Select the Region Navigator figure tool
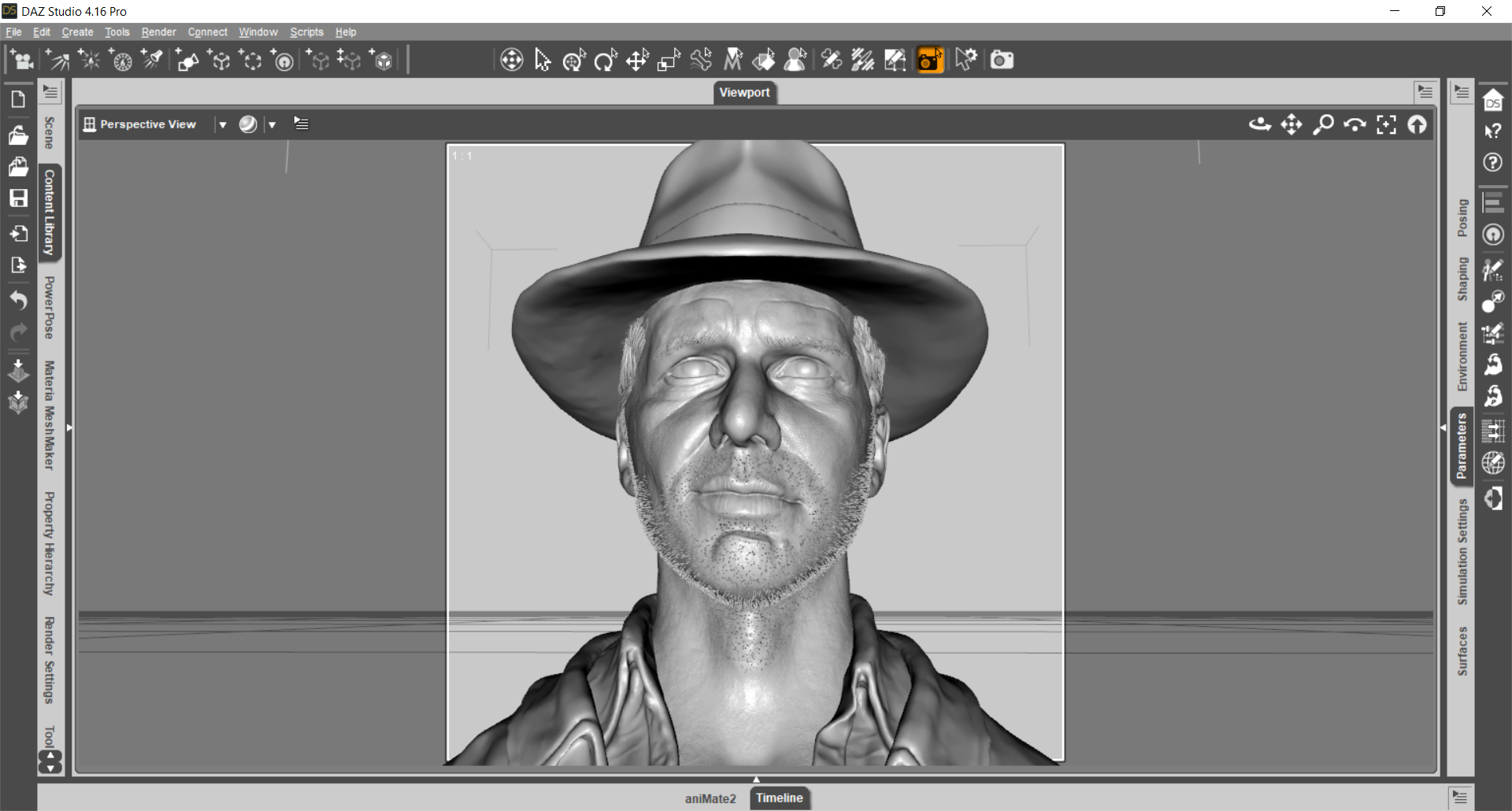Image resolution: width=1512 pixels, height=811 pixels. pos(796,60)
